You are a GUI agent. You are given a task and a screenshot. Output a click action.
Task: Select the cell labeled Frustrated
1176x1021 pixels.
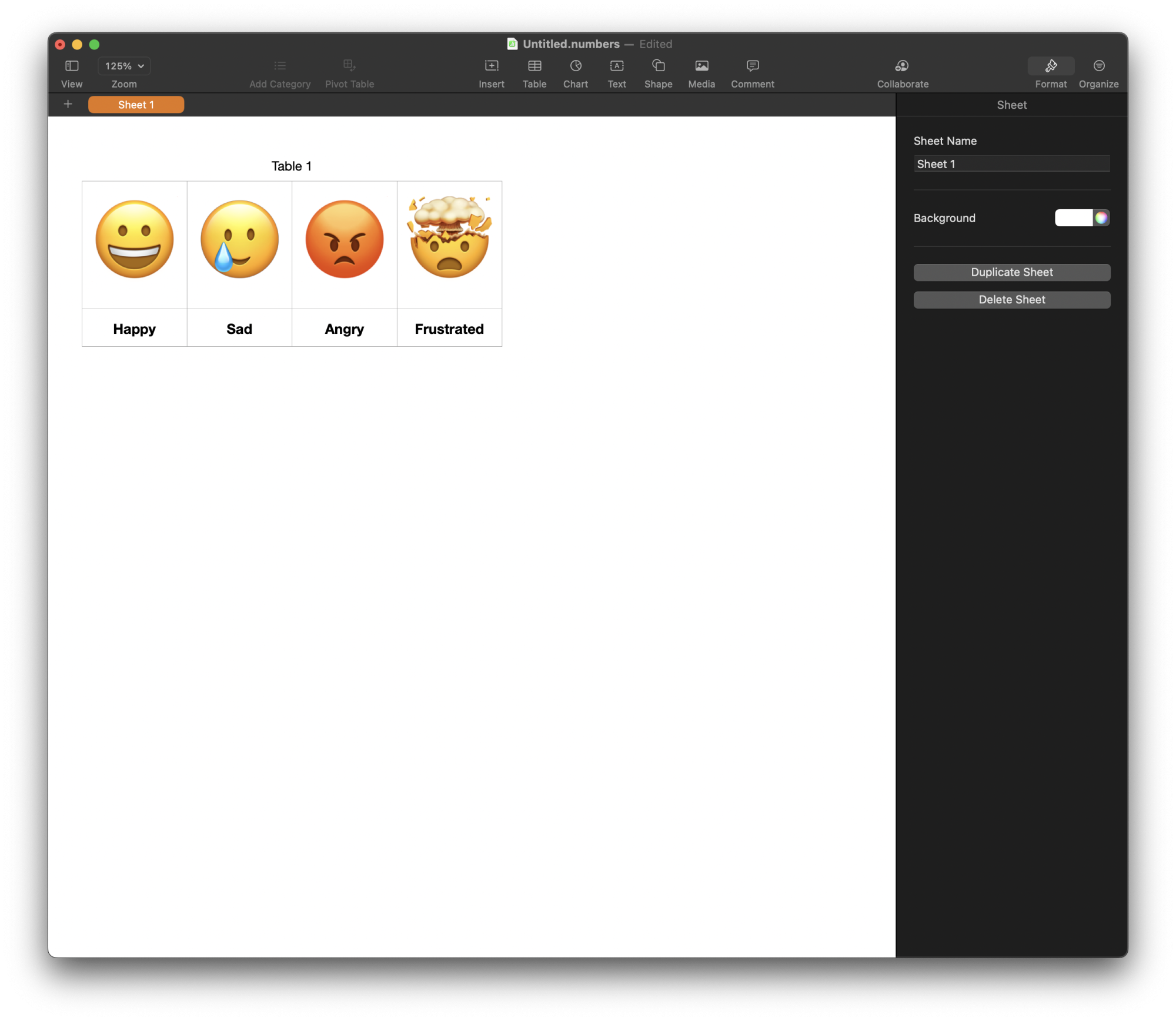tap(449, 329)
